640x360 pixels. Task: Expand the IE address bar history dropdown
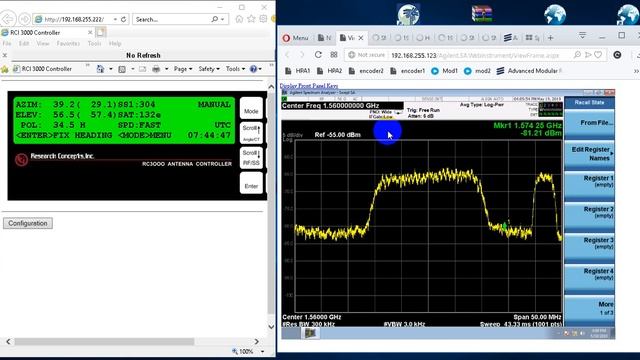(x=116, y=19)
